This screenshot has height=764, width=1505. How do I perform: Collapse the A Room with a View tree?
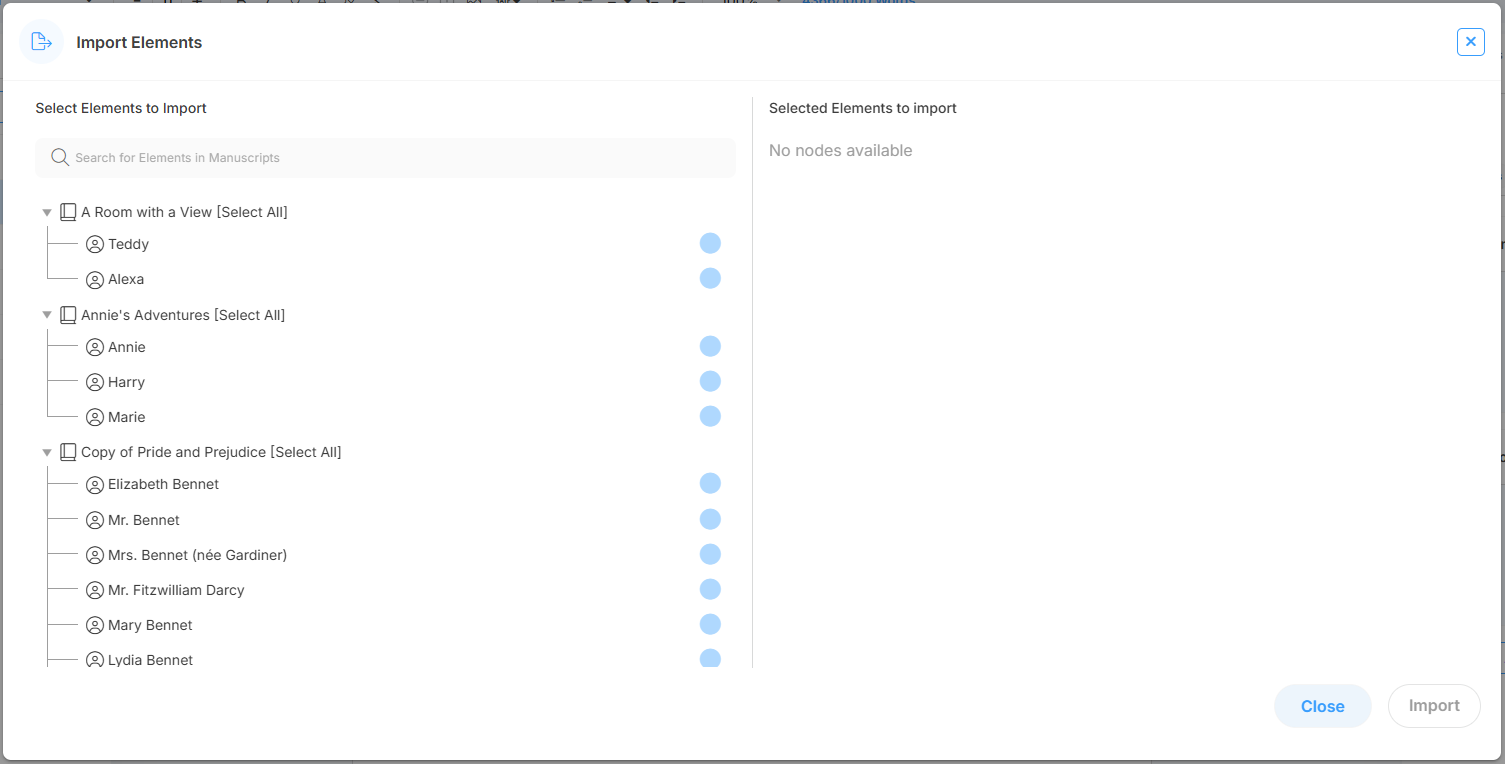click(x=47, y=213)
